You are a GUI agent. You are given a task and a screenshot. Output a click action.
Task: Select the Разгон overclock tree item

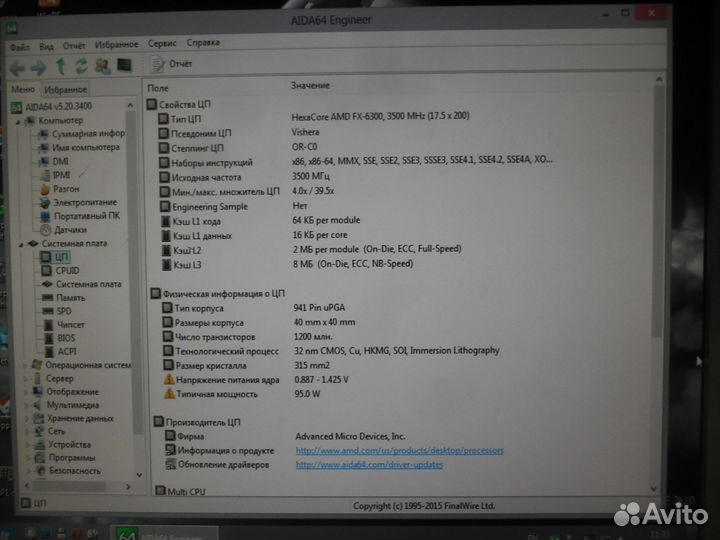coord(66,188)
